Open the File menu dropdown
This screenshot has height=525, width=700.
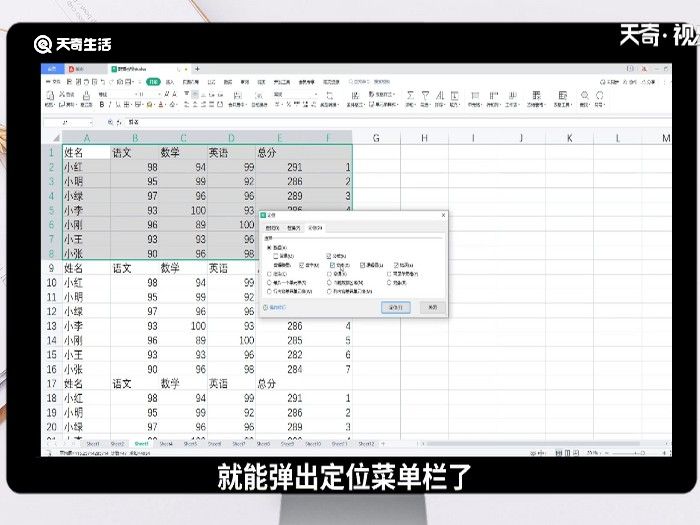click(53, 82)
